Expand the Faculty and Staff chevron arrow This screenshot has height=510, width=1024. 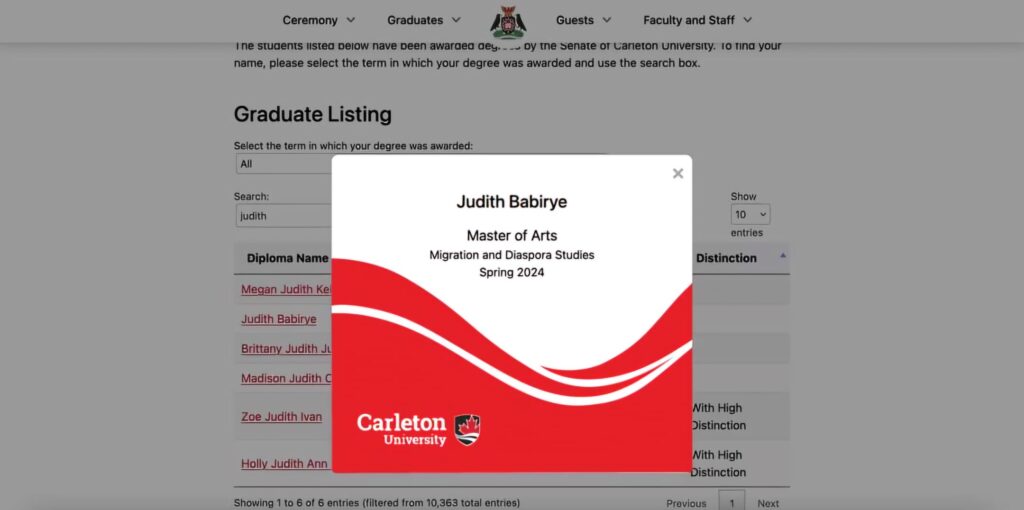747,20
